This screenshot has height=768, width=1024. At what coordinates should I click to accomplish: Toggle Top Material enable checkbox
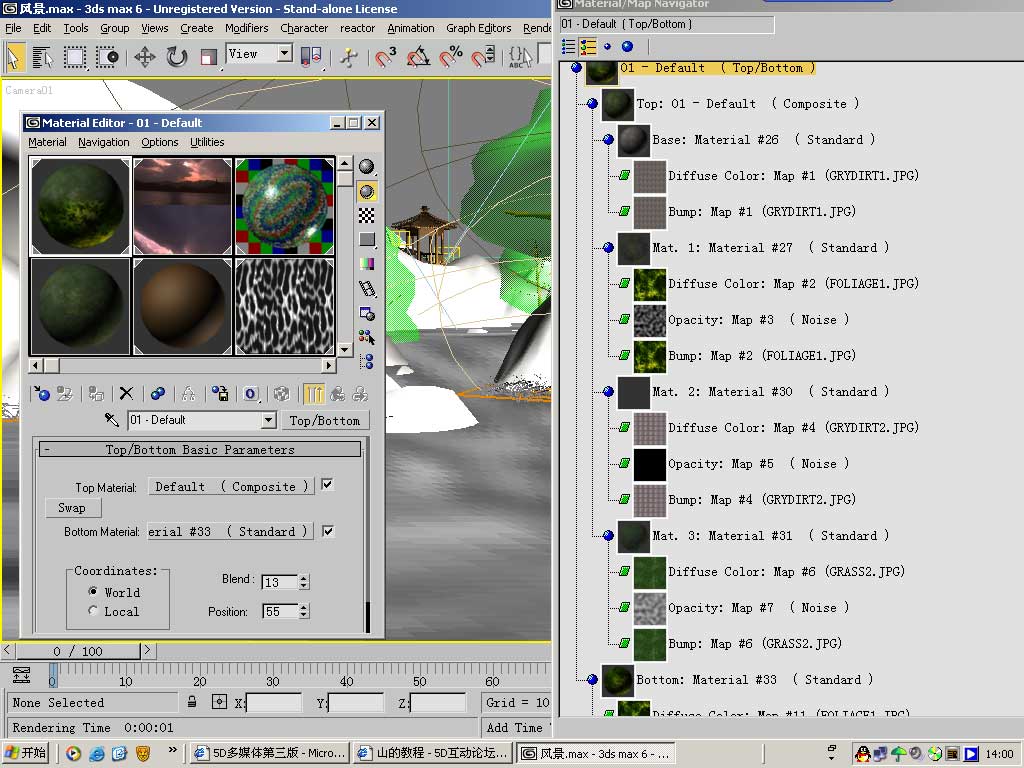pyautogui.click(x=327, y=485)
